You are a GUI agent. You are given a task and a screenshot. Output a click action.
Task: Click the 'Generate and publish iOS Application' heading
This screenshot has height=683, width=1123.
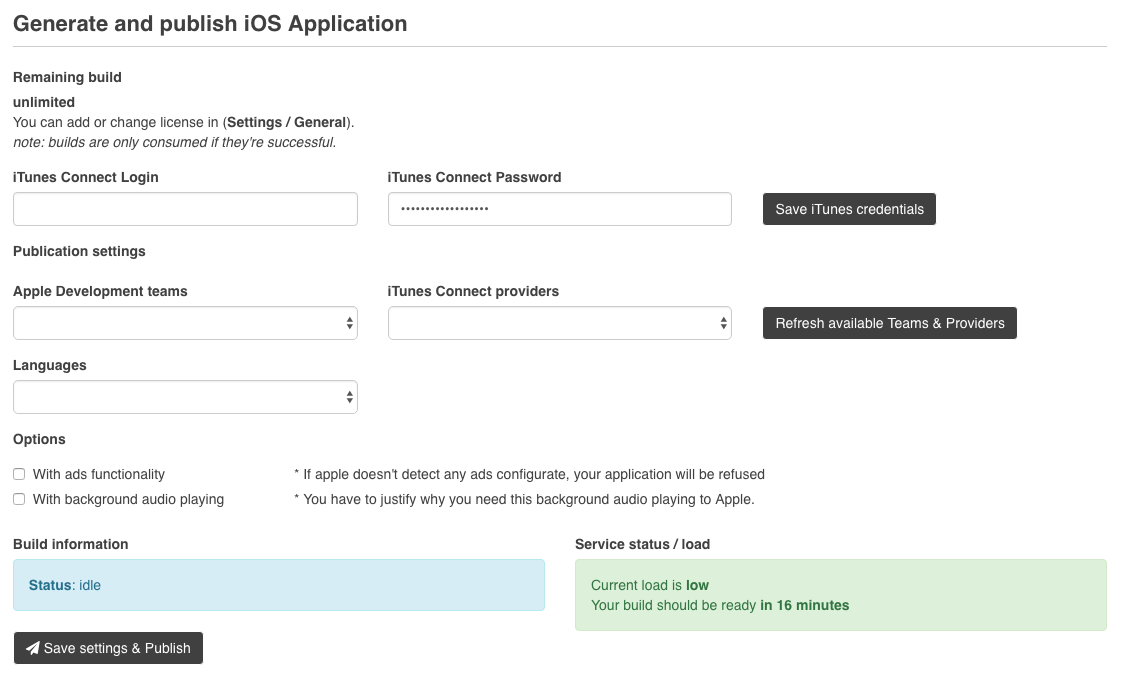tap(210, 24)
